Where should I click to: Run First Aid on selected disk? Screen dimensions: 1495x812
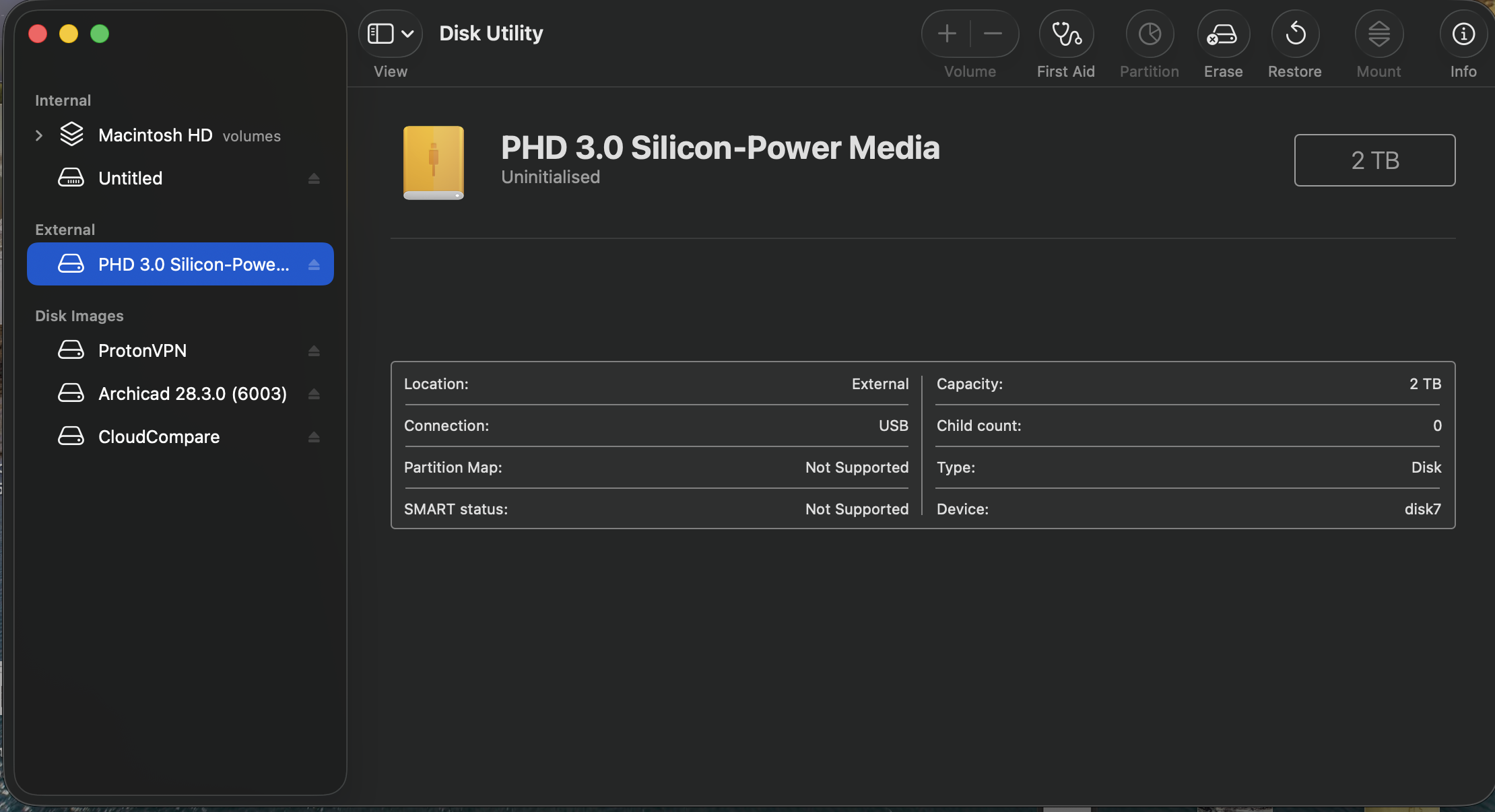click(1066, 34)
